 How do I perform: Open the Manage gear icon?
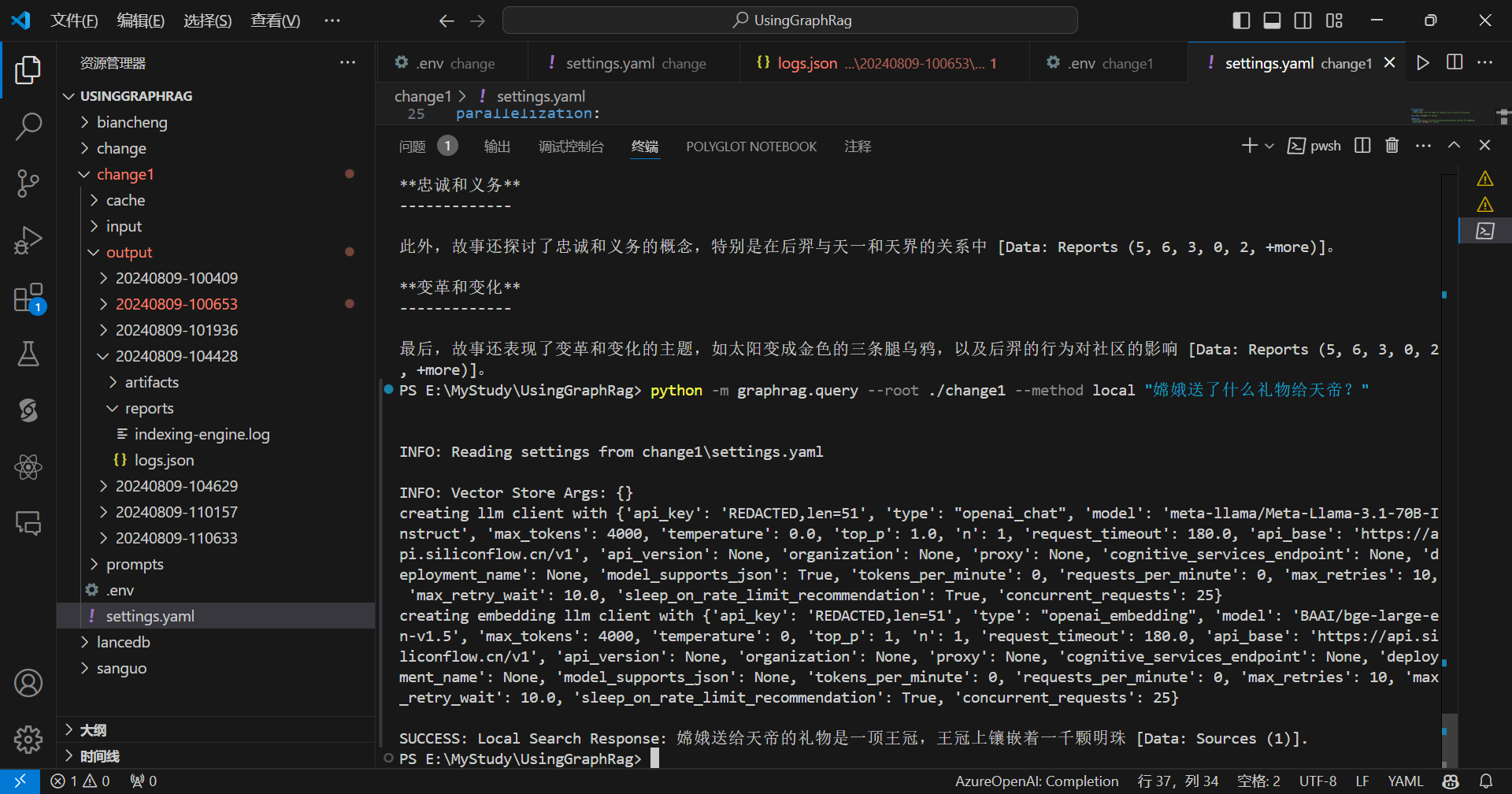pos(28,739)
